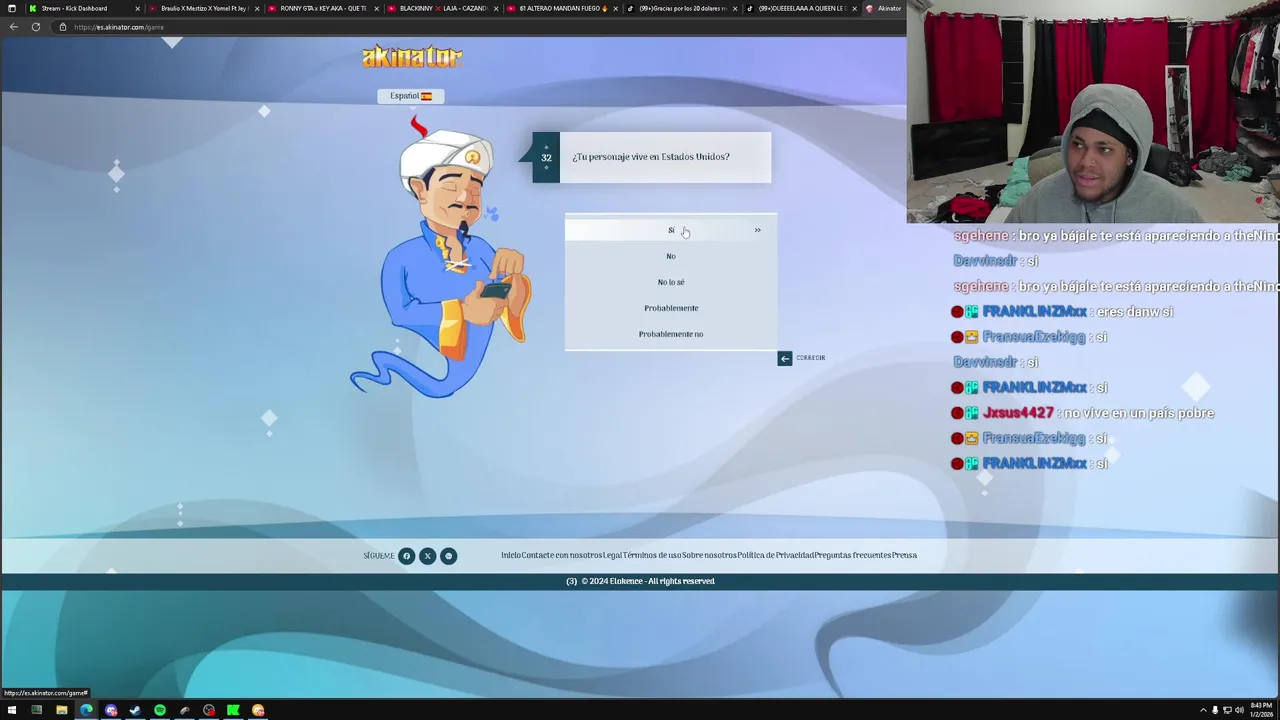Open the Task View taskbar icon
Viewport: 1280px width, 720px height.
(36, 710)
